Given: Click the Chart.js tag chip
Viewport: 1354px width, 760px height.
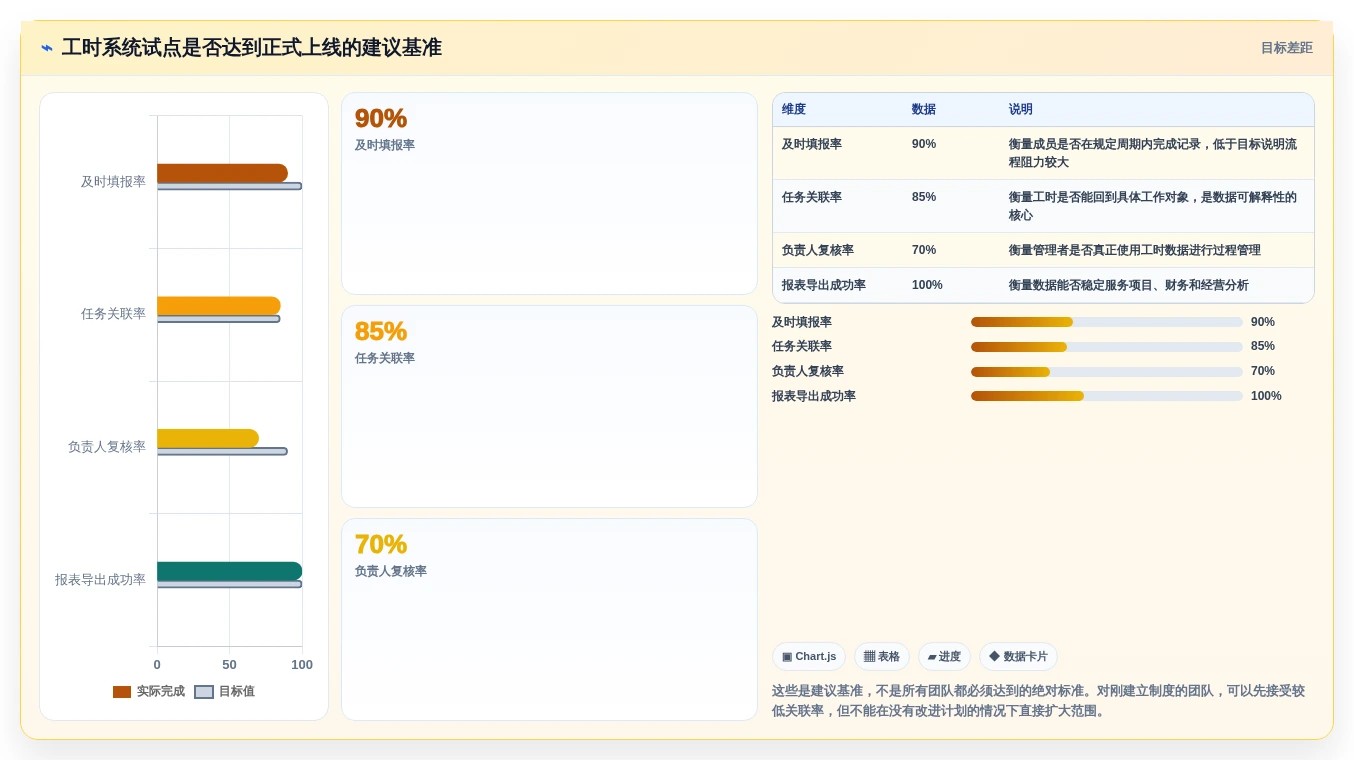Looking at the screenshot, I should pyautogui.click(x=809, y=657).
